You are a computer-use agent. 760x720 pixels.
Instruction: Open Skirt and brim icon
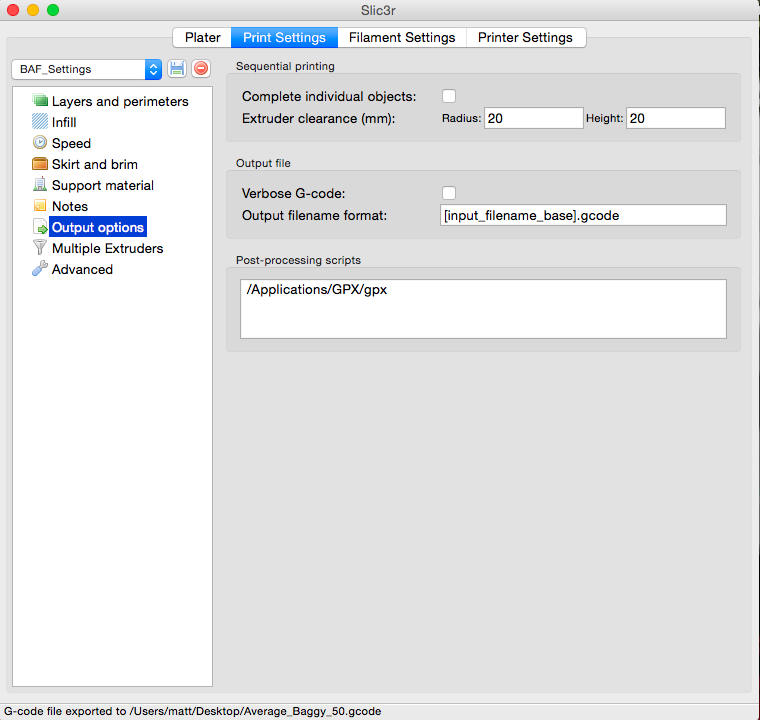coord(40,164)
